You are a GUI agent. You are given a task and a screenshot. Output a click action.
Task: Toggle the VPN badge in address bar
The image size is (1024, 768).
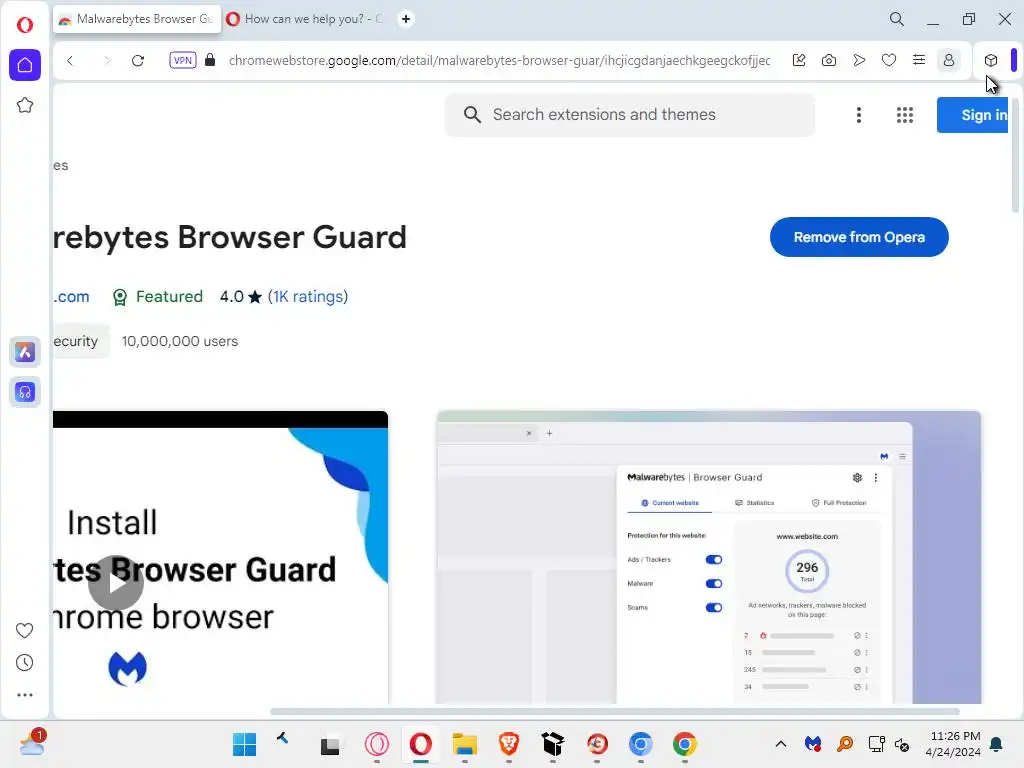coord(183,60)
